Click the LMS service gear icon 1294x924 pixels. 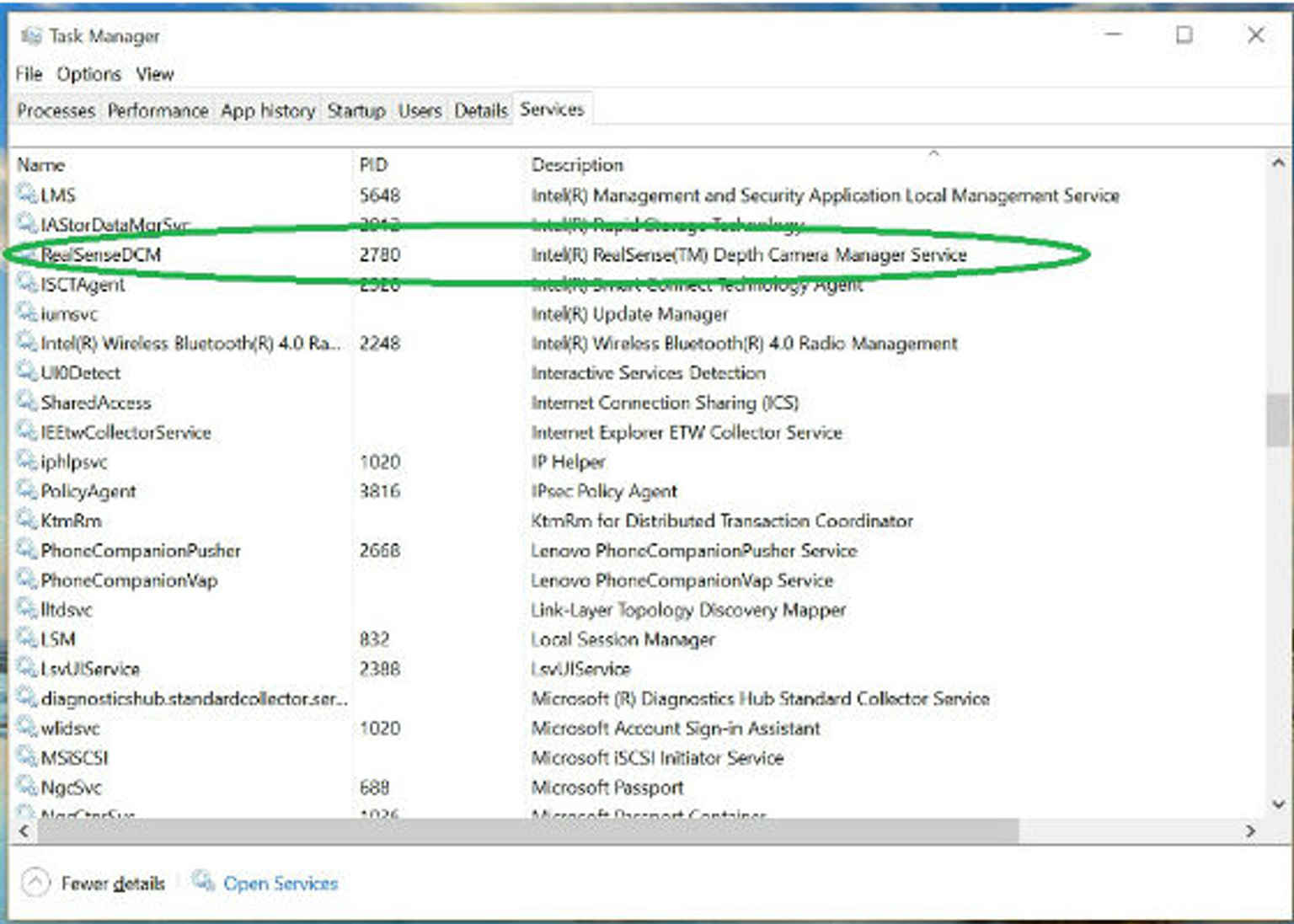(28, 195)
